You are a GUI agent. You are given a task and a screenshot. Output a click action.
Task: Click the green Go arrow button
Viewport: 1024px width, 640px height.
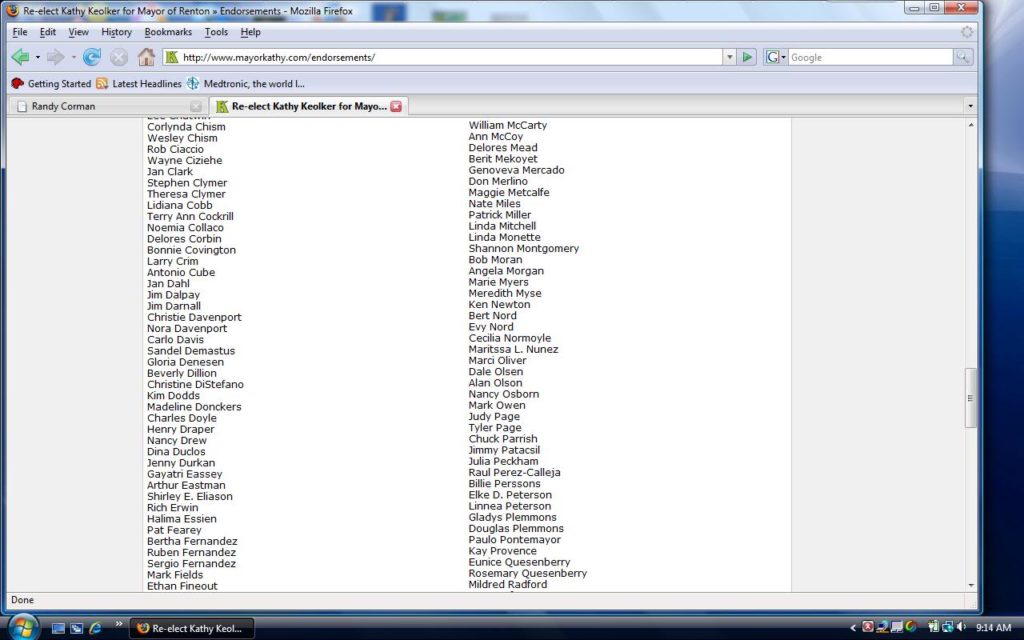pos(747,57)
